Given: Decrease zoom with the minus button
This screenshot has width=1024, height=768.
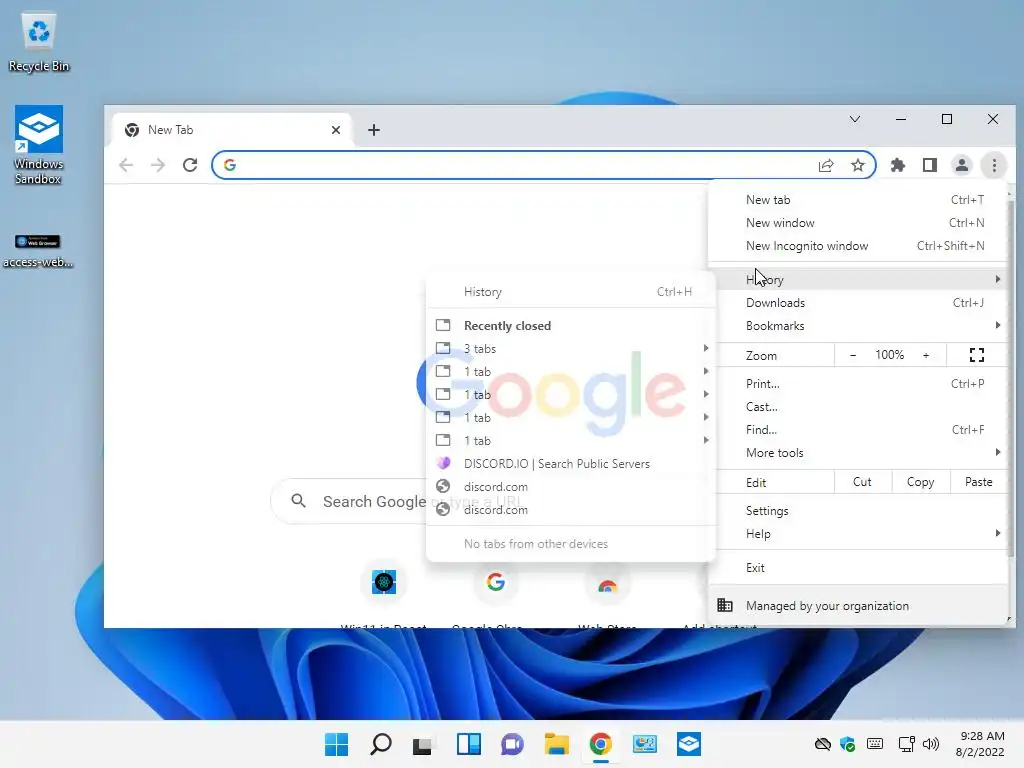Looking at the screenshot, I should coord(853,355).
